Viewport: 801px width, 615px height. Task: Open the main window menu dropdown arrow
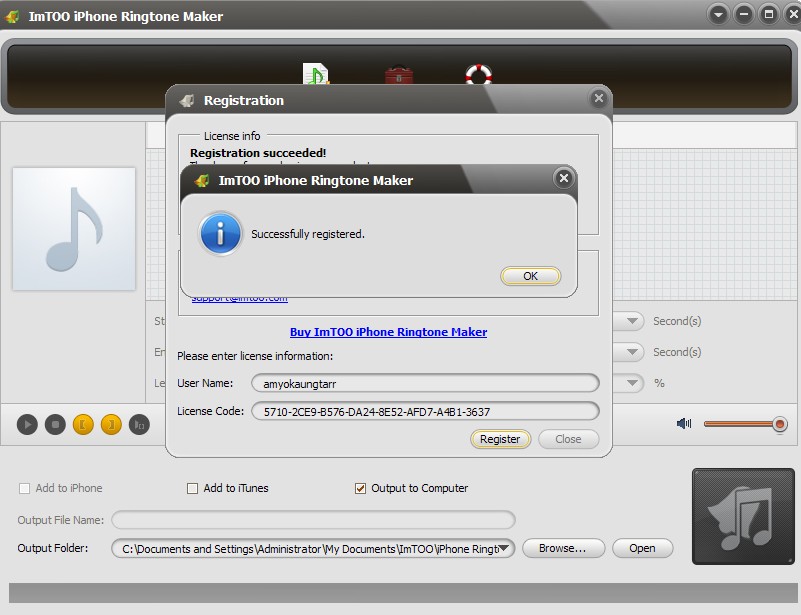click(x=718, y=14)
